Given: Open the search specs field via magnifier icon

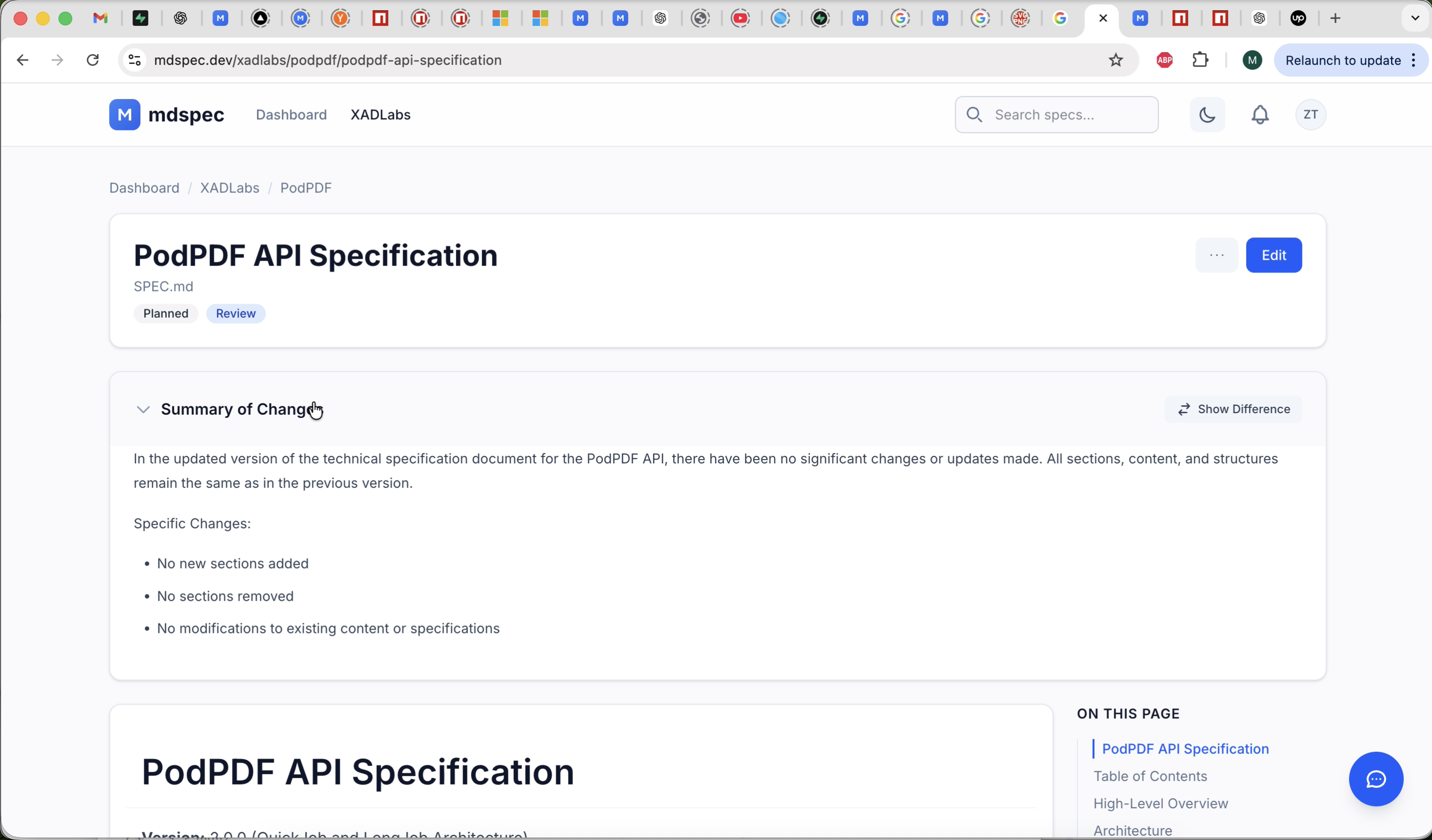Looking at the screenshot, I should [973, 114].
